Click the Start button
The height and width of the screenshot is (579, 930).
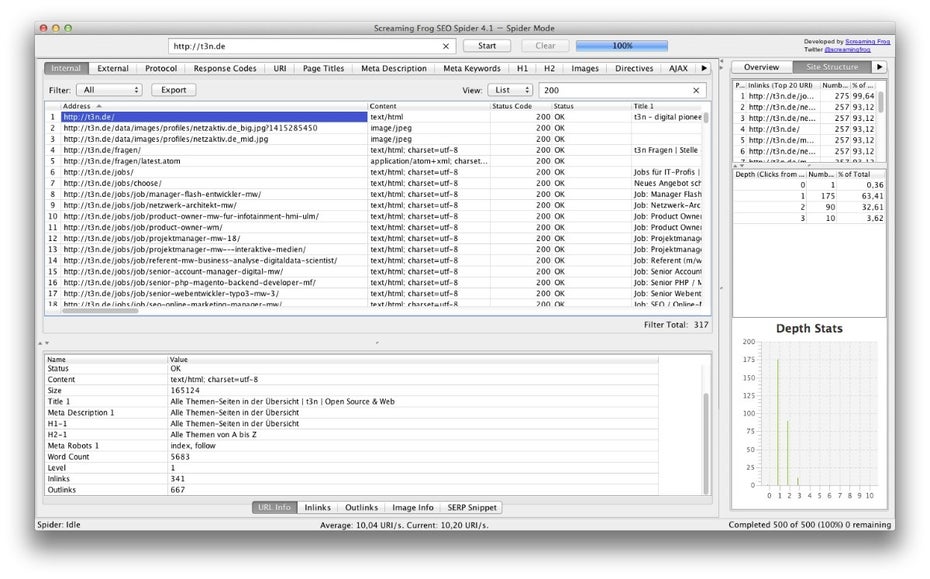487,46
